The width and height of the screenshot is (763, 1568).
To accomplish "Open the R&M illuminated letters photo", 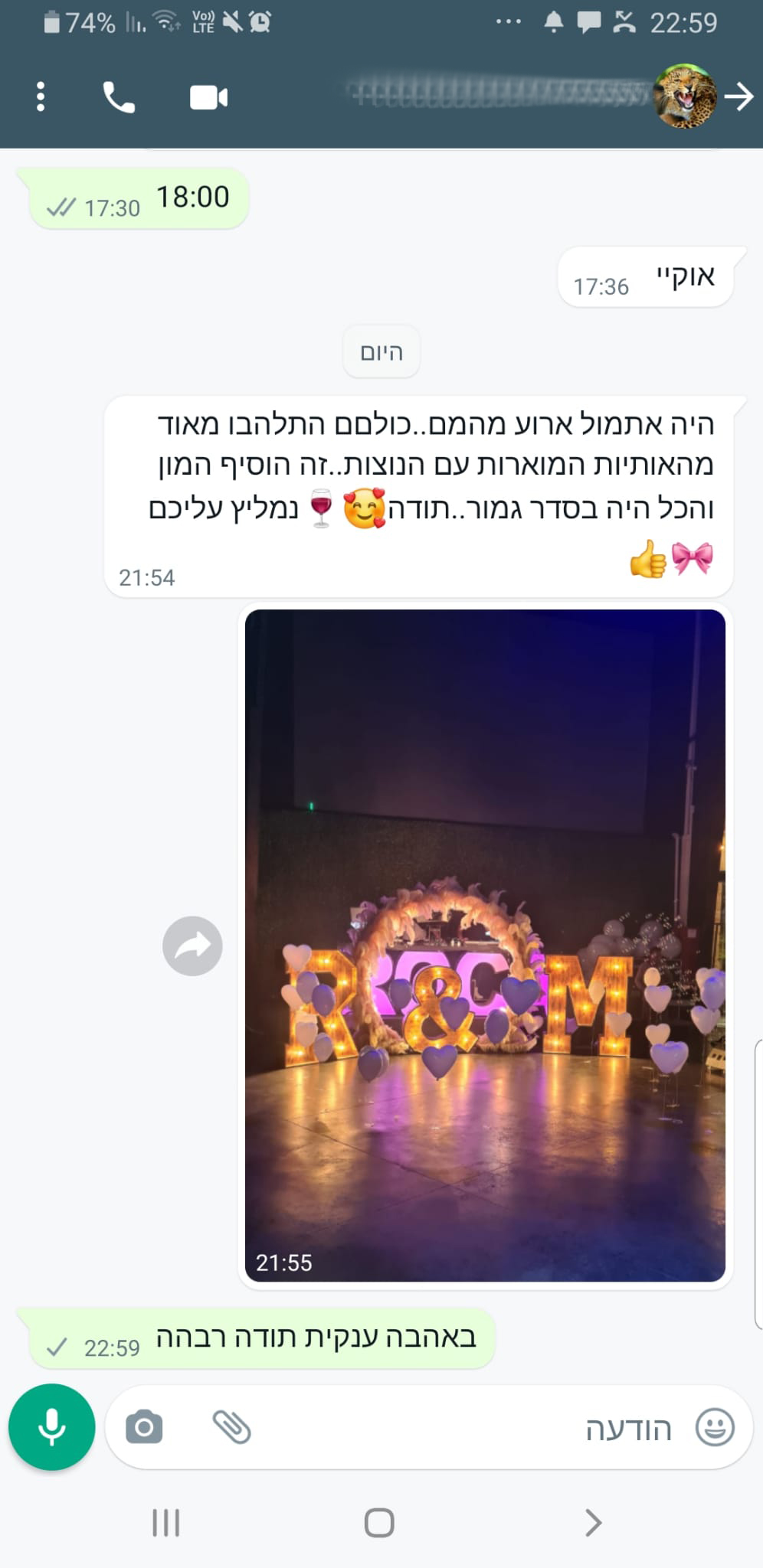I will click(x=485, y=946).
